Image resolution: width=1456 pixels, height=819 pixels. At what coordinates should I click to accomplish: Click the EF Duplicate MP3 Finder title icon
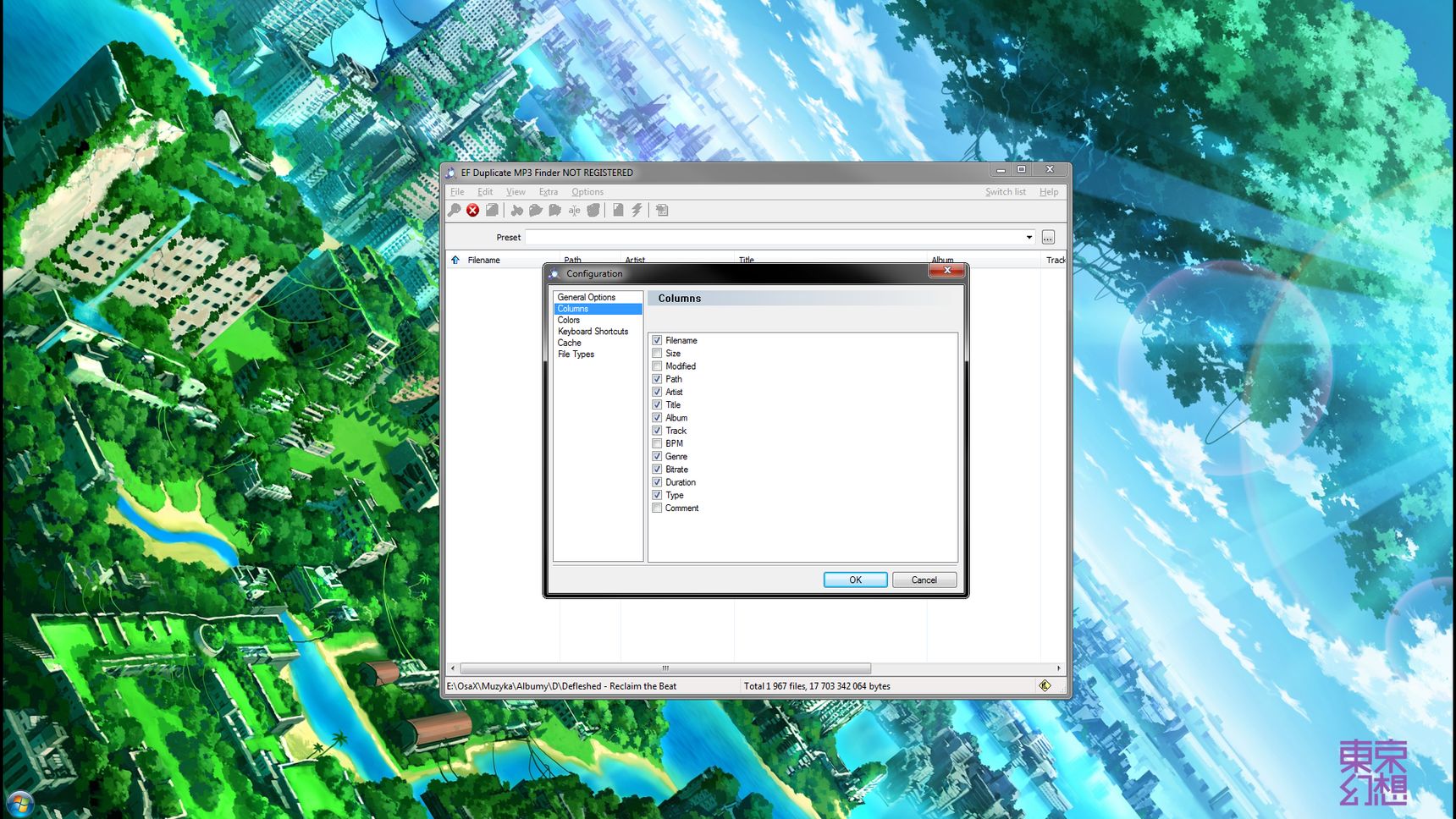pos(451,172)
